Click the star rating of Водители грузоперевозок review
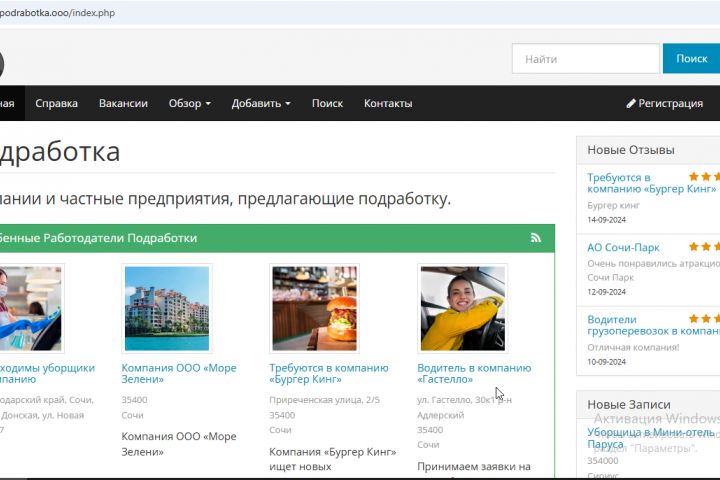This screenshot has width=720, height=480. pyautogui.click(x=704, y=318)
